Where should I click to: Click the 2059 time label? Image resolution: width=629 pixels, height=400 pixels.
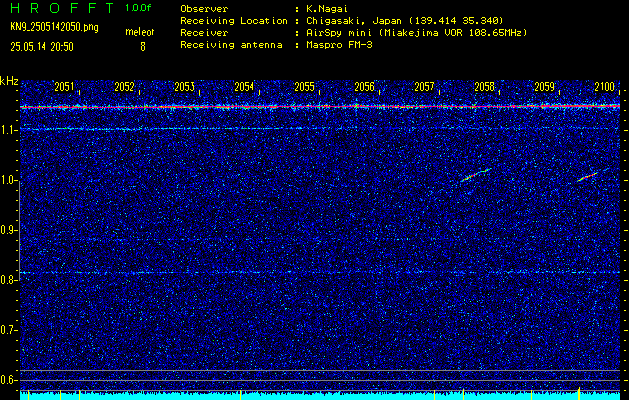tap(545, 87)
